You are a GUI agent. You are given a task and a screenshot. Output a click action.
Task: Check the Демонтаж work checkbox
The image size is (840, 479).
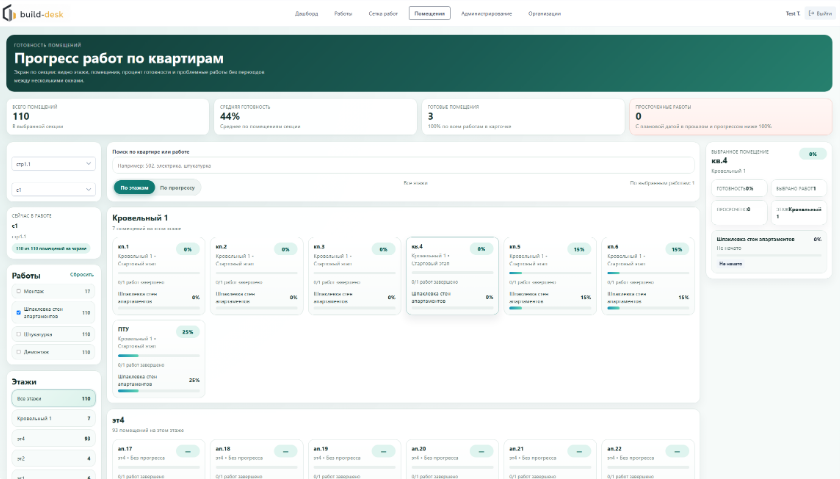[x=19, y=352]
